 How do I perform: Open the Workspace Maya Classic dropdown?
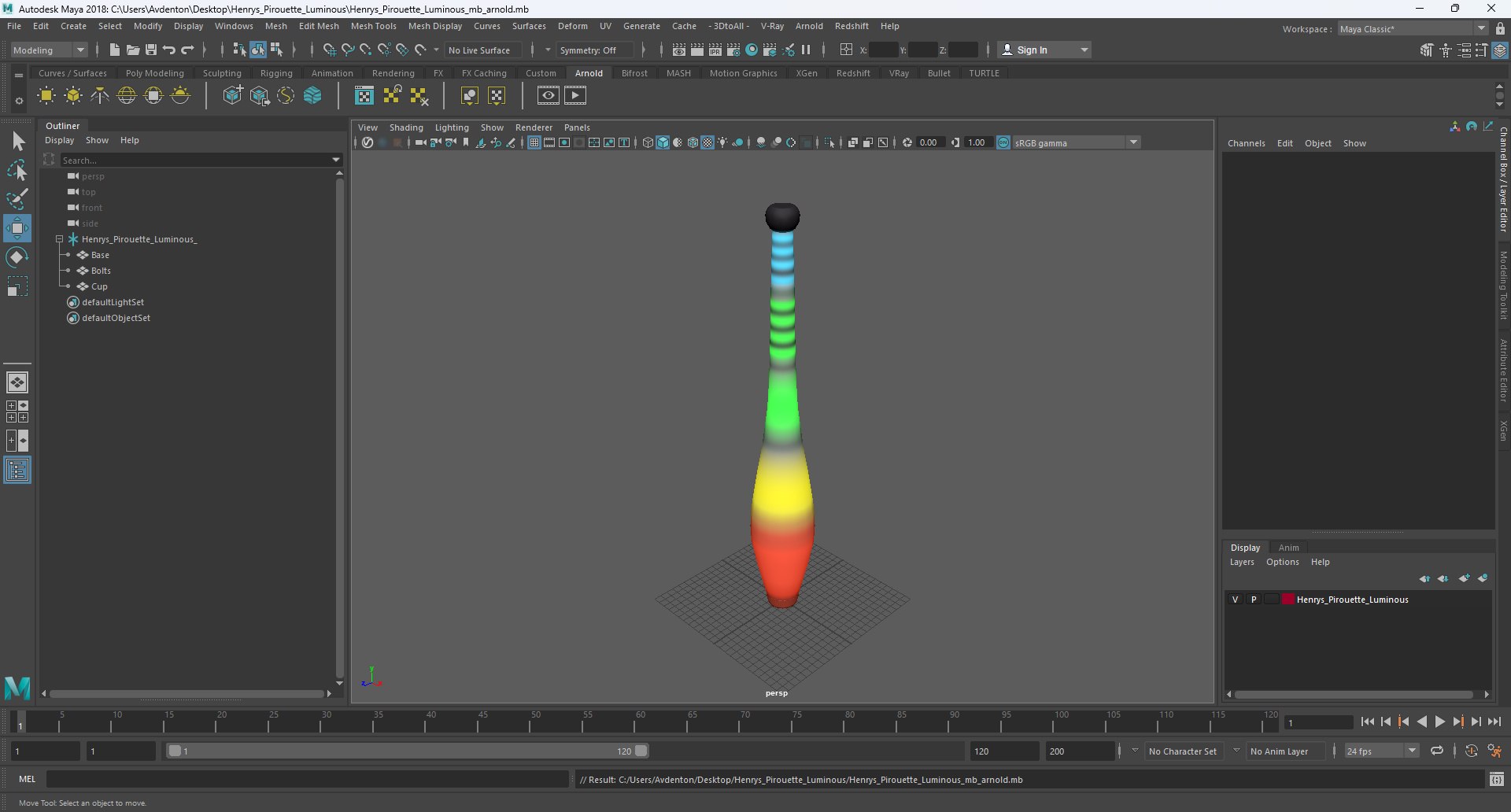(x=1413, y=29)
